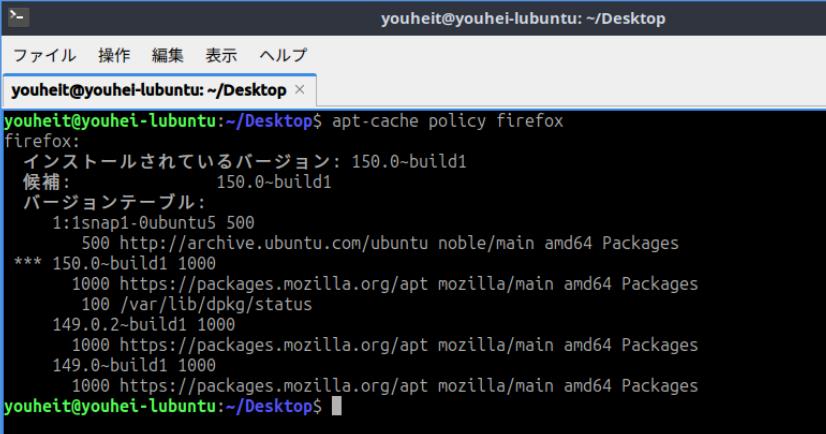Close the youheit@youhei-lubuntu tab
This screenshot has width=826, height=434.
coord(300,90)
